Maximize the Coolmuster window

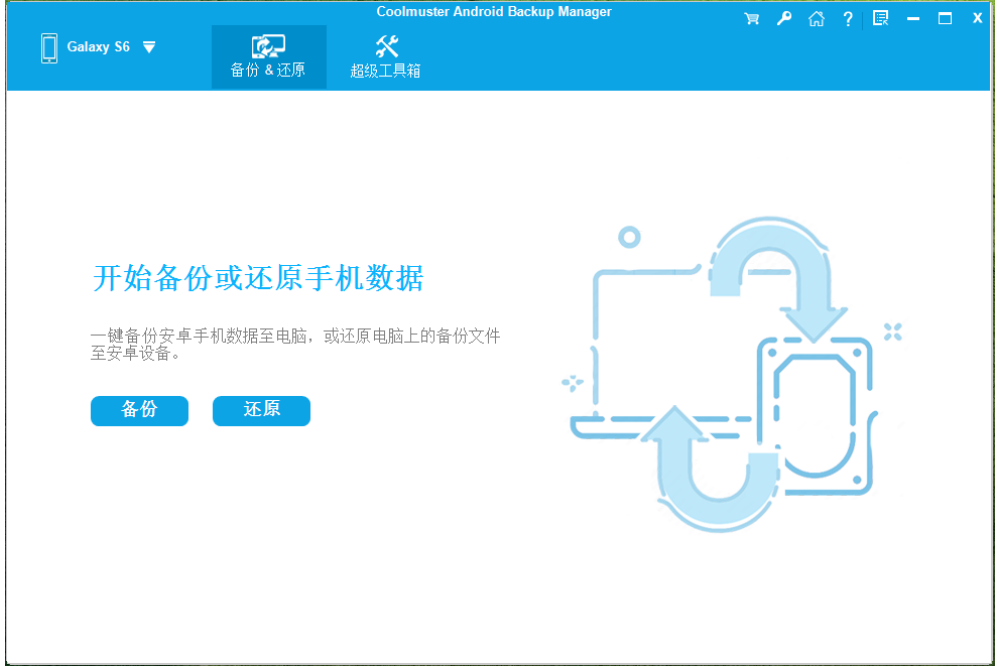coord(945,18)
